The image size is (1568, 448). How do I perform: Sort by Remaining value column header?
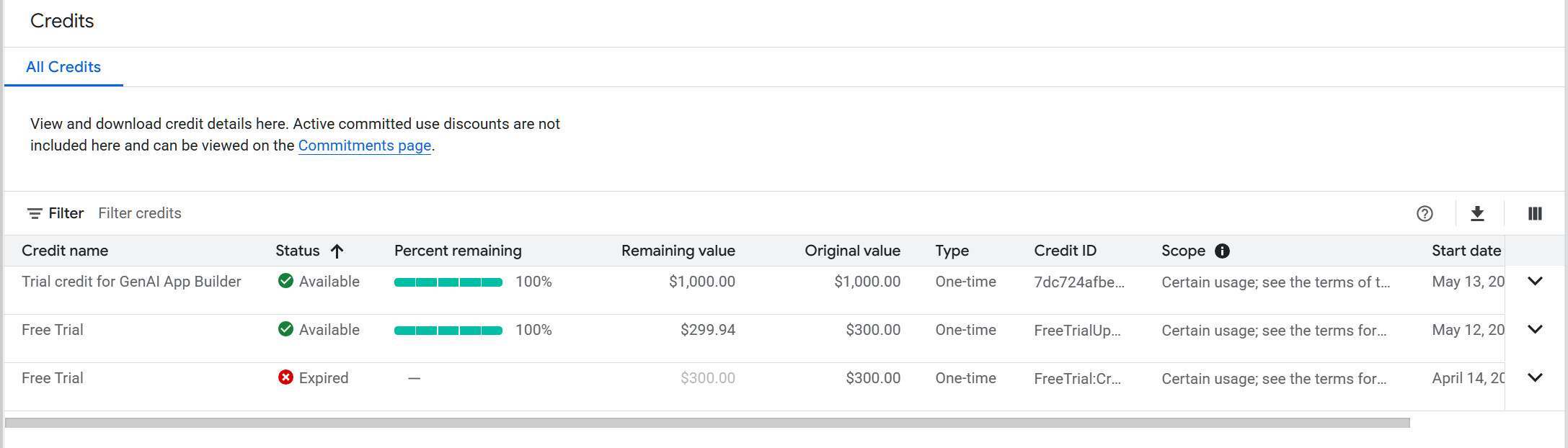coord(678,251)
